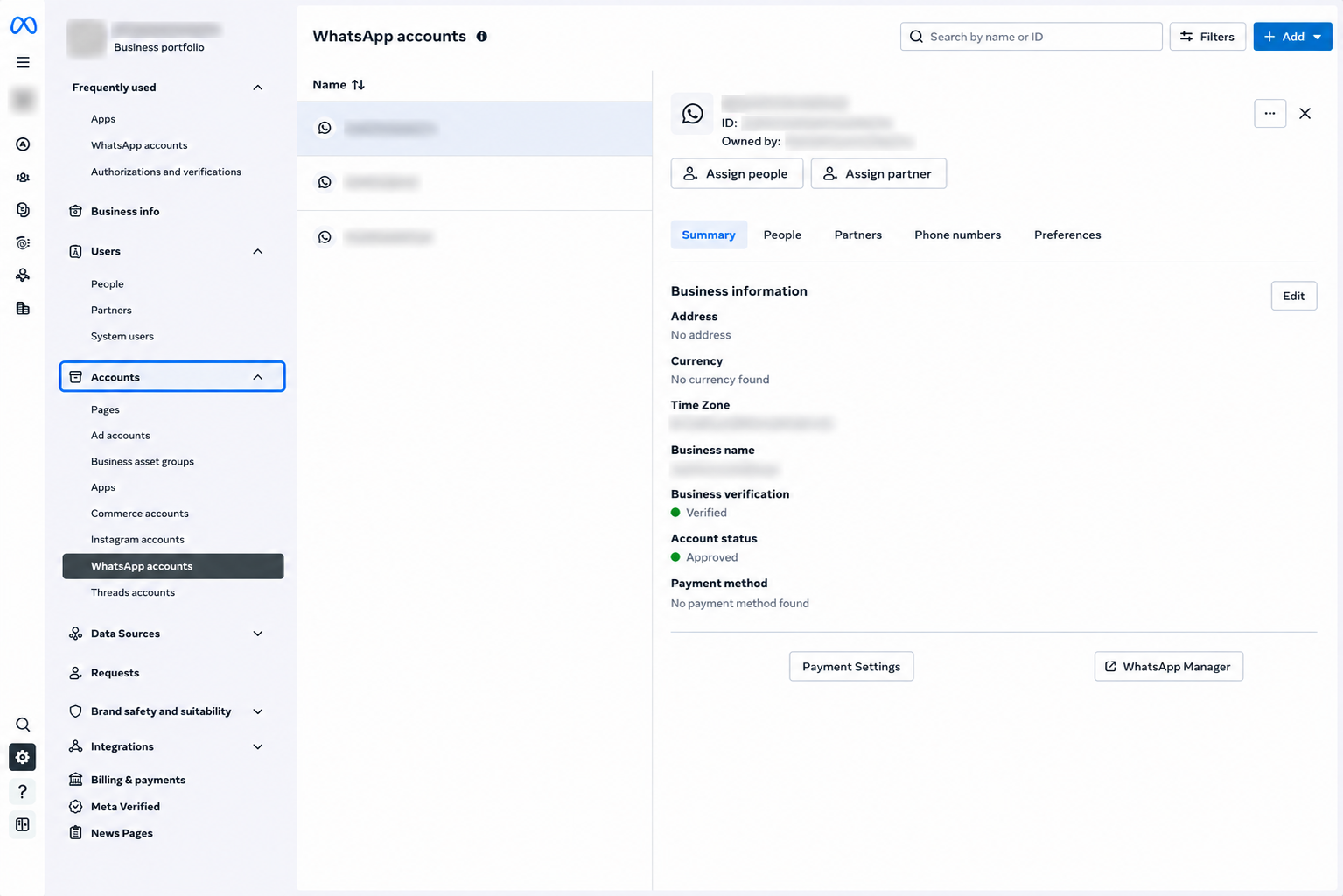The image size is (1343, 896).
Task: Collapse the Accounts section chevron
Action: [x=258, y=377]
